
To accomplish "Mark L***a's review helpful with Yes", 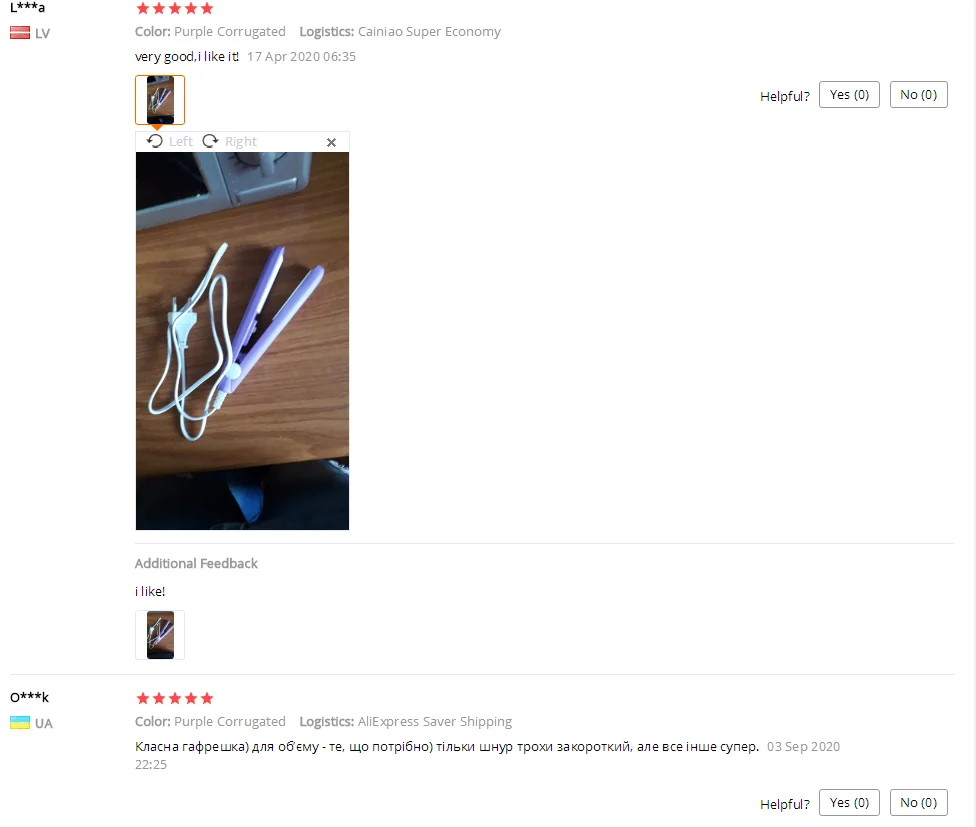I will coord(849,95).
